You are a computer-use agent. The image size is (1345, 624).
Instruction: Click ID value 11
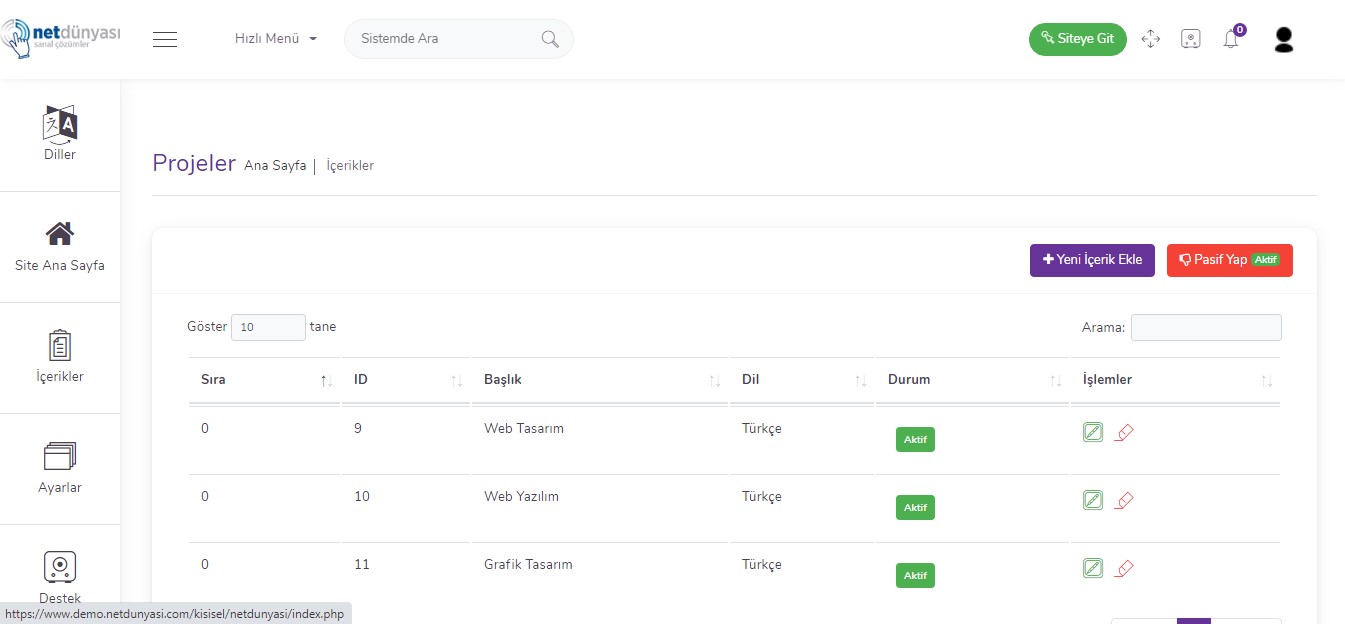362,564
